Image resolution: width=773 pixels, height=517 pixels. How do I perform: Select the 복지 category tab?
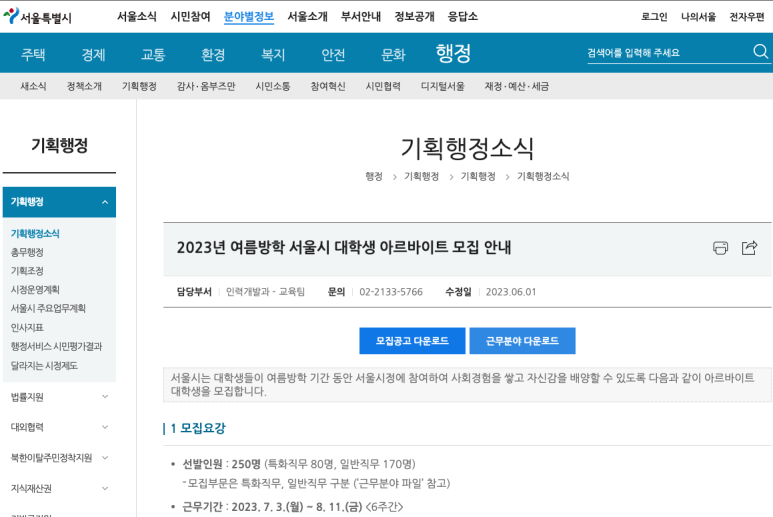click(273, 54)
